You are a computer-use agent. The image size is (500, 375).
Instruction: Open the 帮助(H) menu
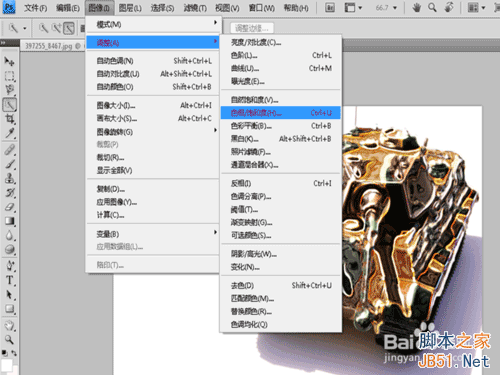[296, 8]
